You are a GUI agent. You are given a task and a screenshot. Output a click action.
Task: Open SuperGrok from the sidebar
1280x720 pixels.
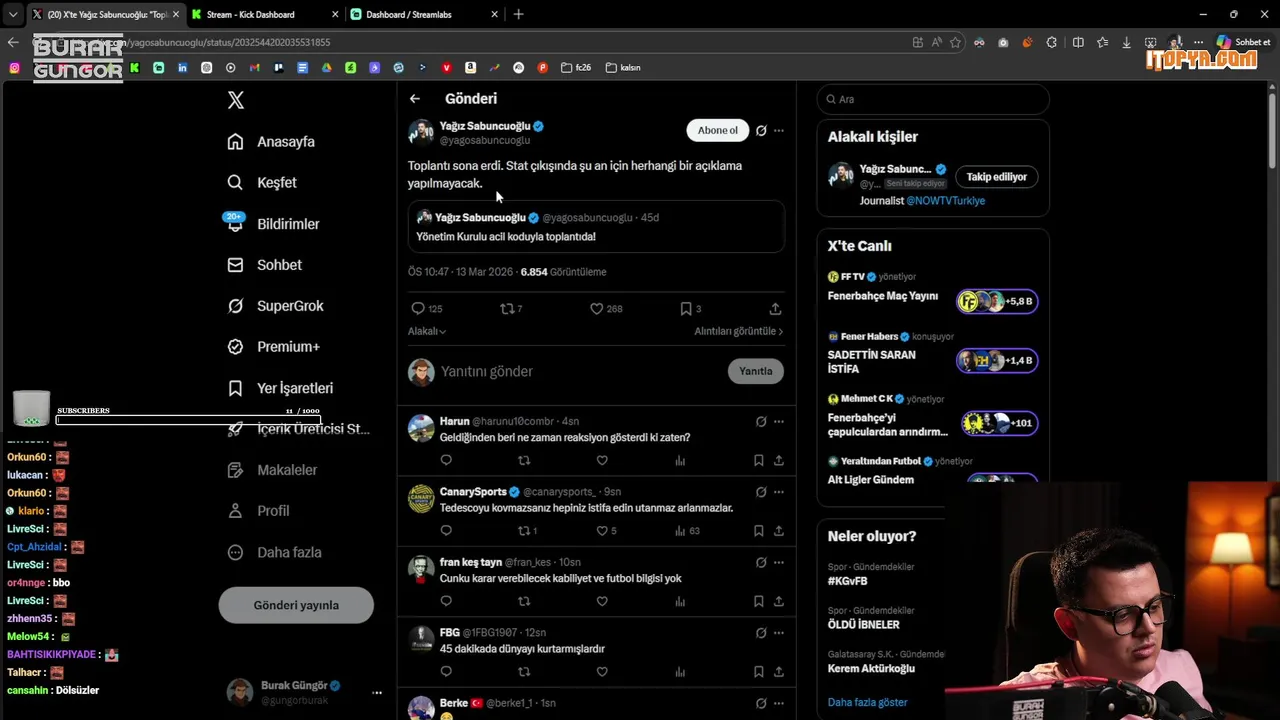coord(275,306)
